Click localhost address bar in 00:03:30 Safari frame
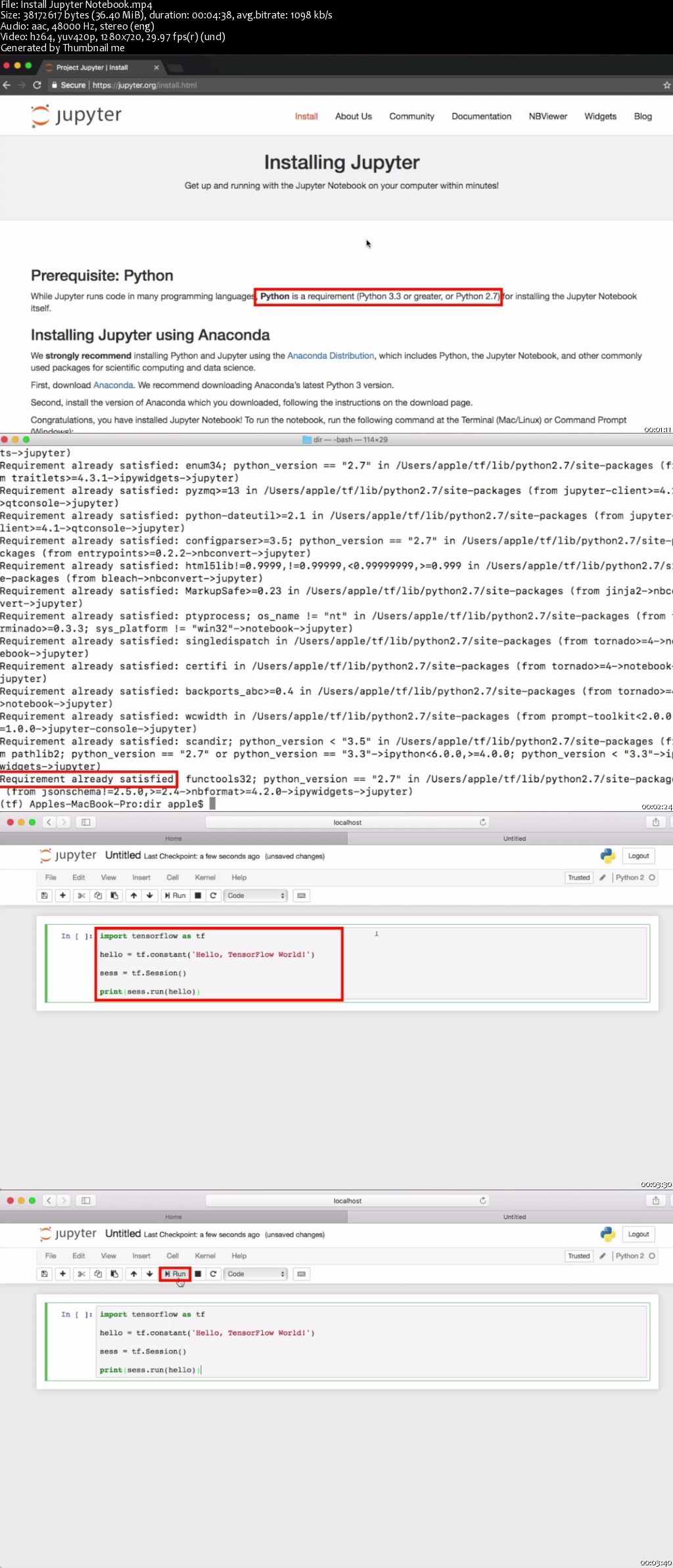 click(348, 822)
